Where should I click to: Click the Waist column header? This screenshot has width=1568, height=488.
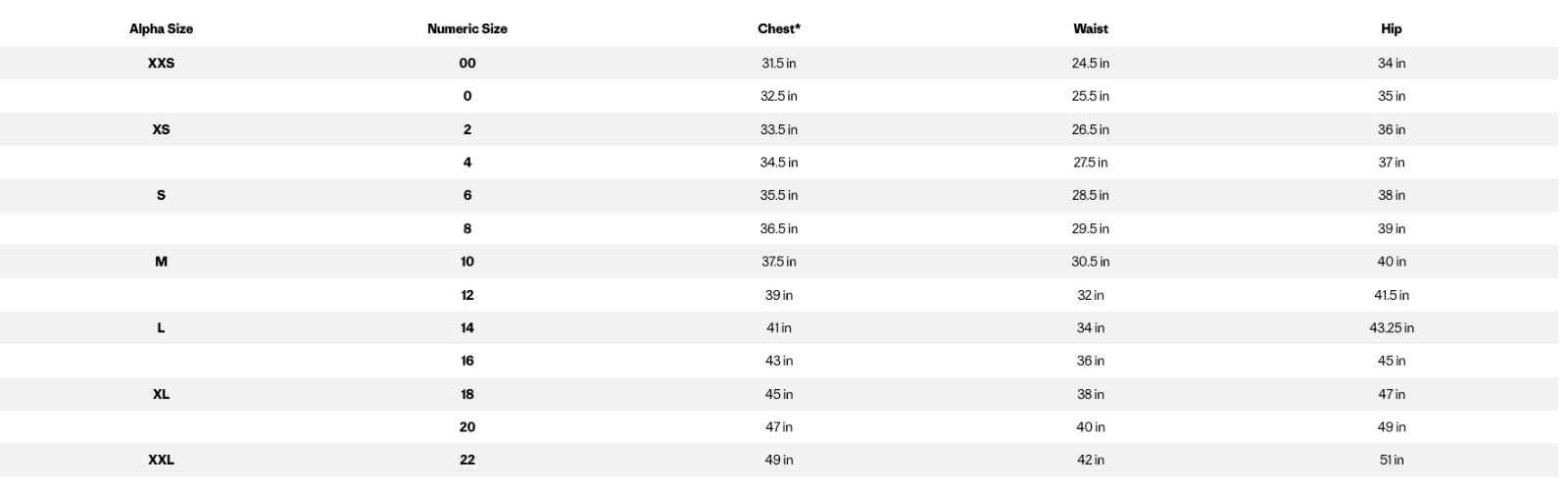[1090, 29]
